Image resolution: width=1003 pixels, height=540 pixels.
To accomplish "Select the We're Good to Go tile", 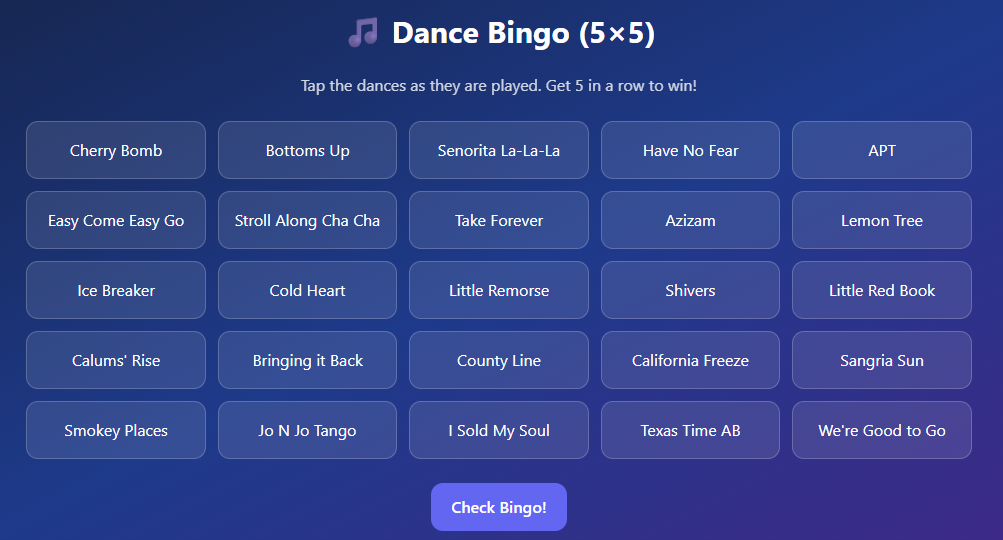I will click(881, 431).
